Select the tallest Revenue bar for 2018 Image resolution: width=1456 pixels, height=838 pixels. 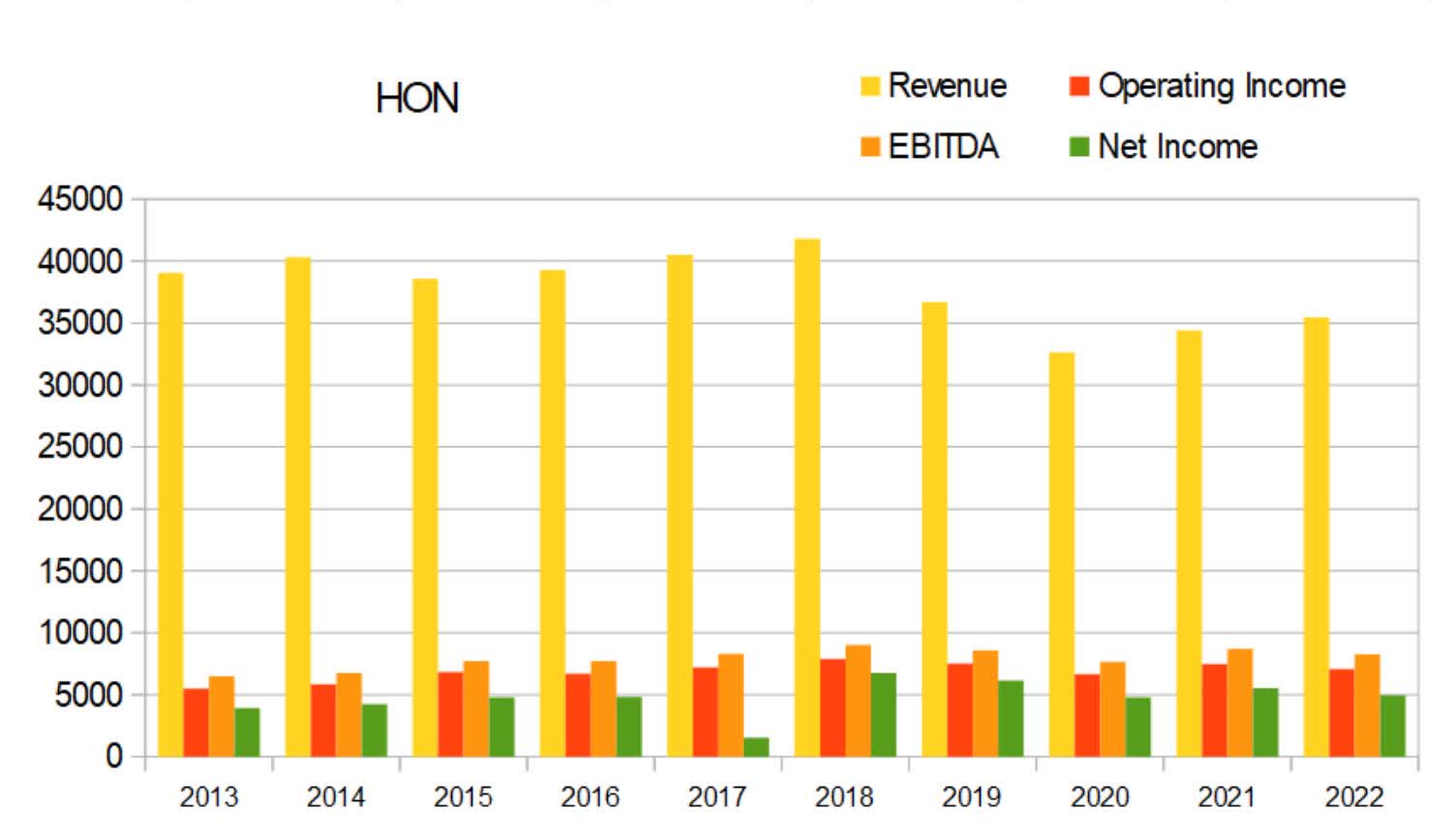[807, 484]
